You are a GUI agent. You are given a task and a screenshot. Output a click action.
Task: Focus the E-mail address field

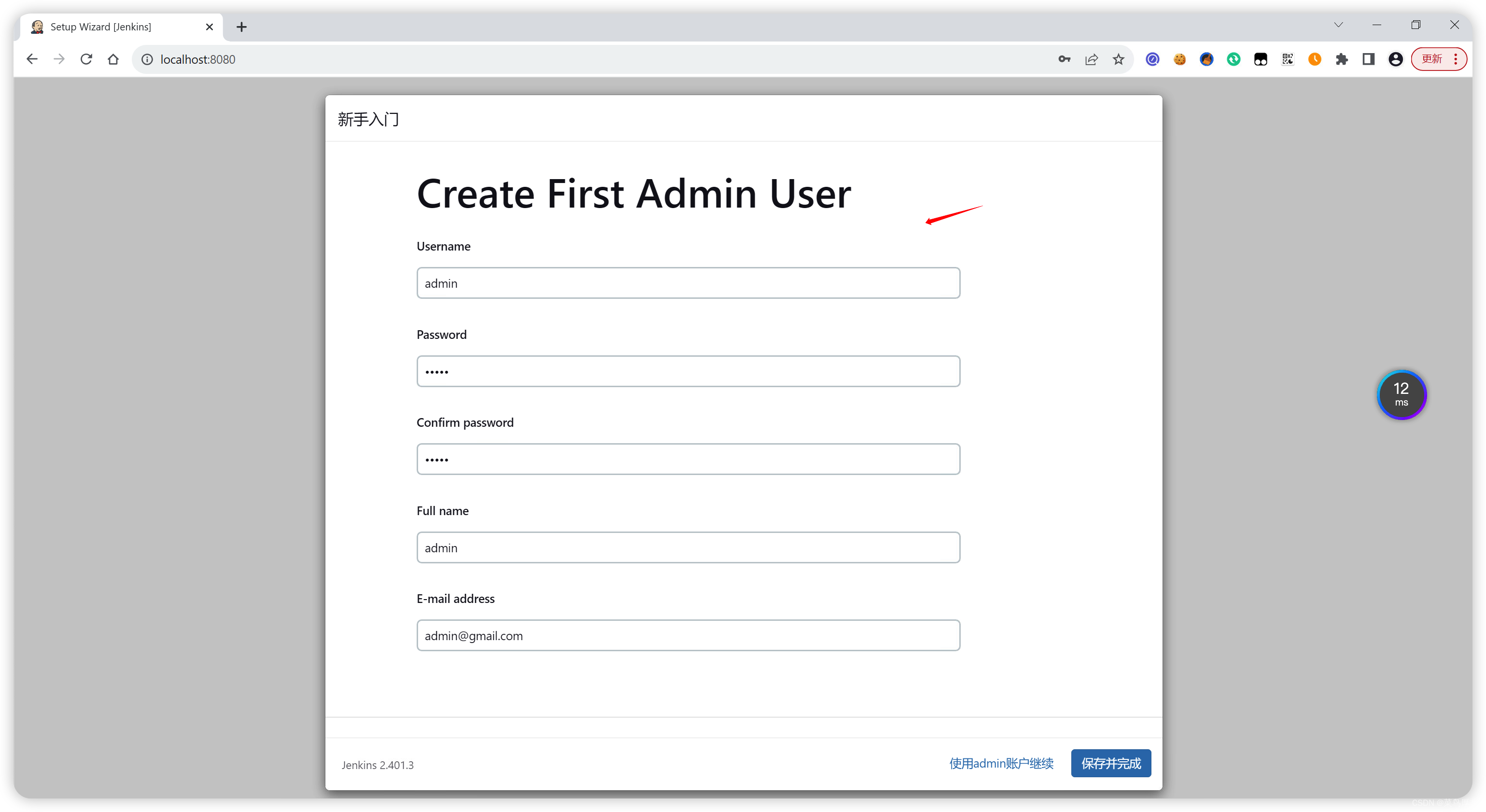coord(688,635)
